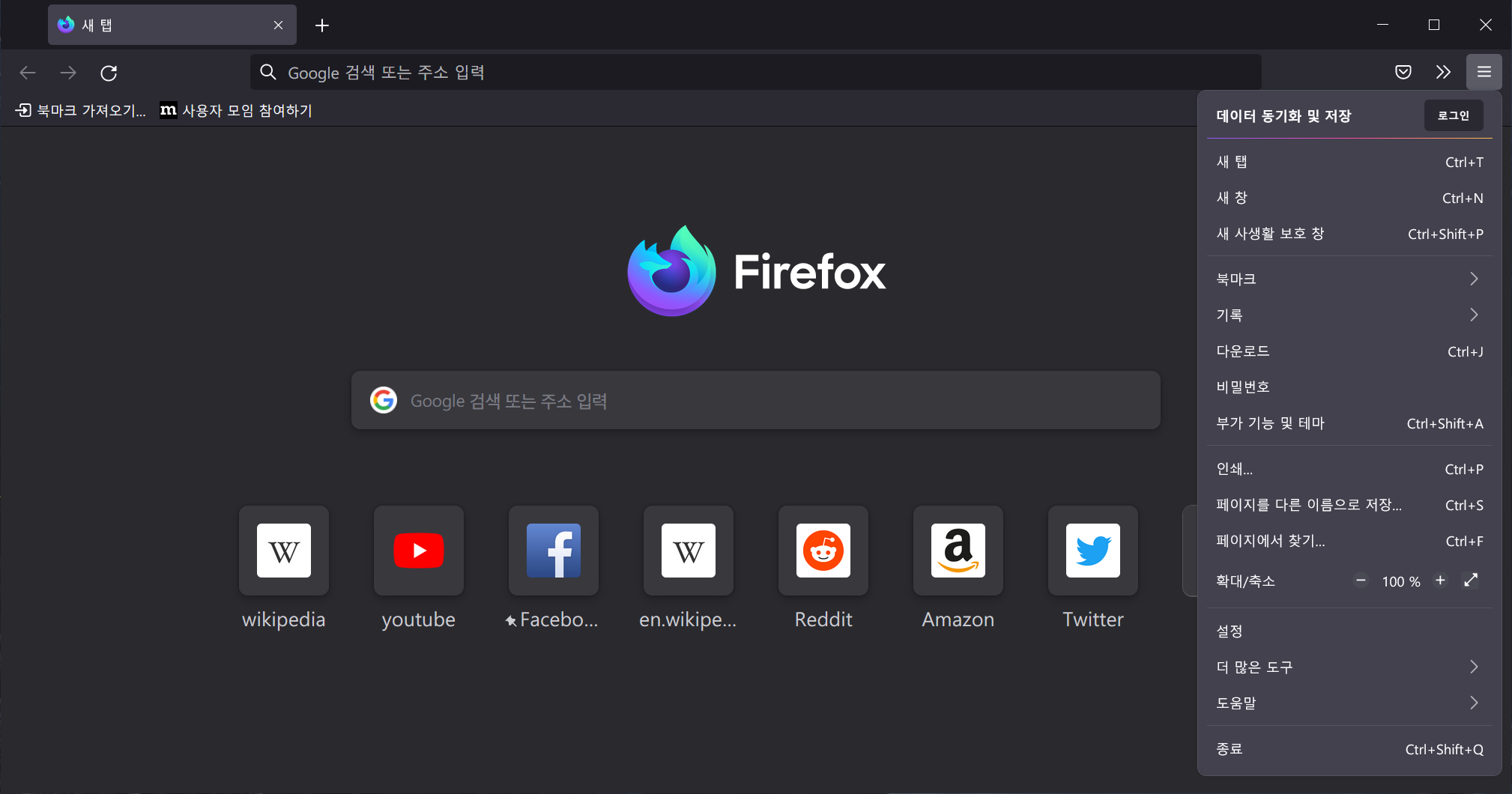
Task: Expand the 기록 submenu
Action: tap(1349, 315)
